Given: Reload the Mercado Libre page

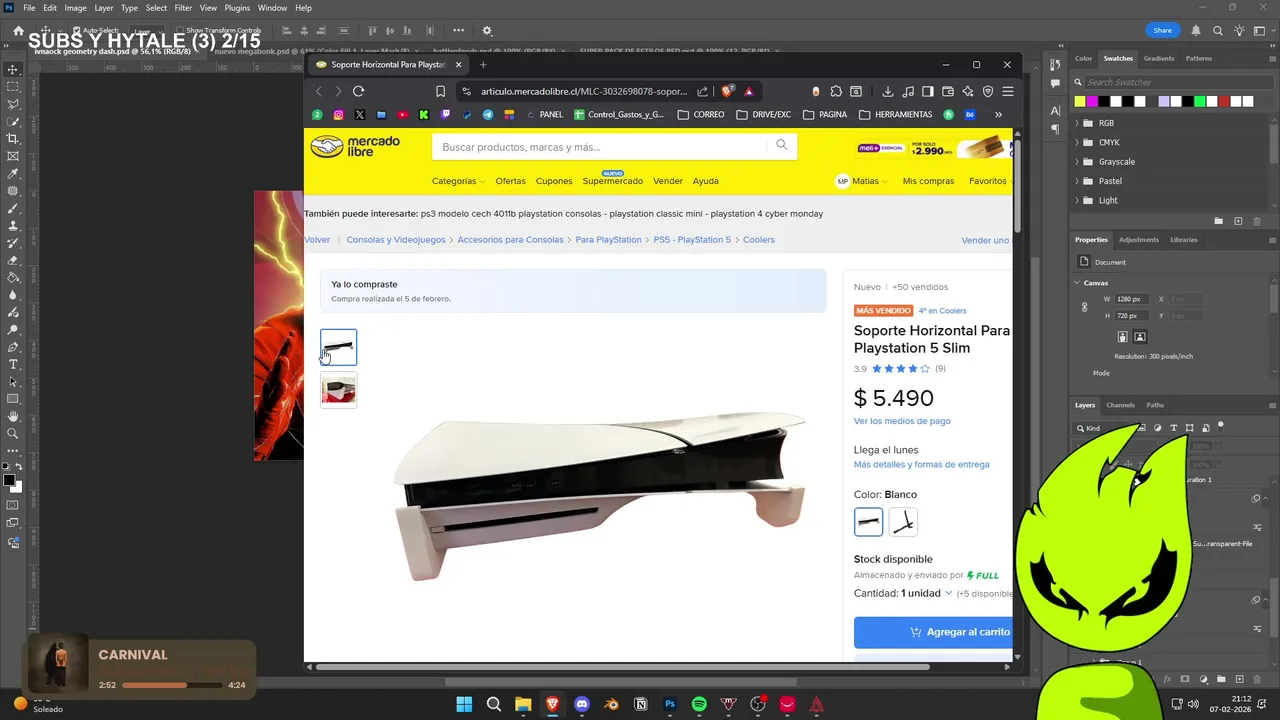Looking at the screenshot, I should [x=358, y=91].
